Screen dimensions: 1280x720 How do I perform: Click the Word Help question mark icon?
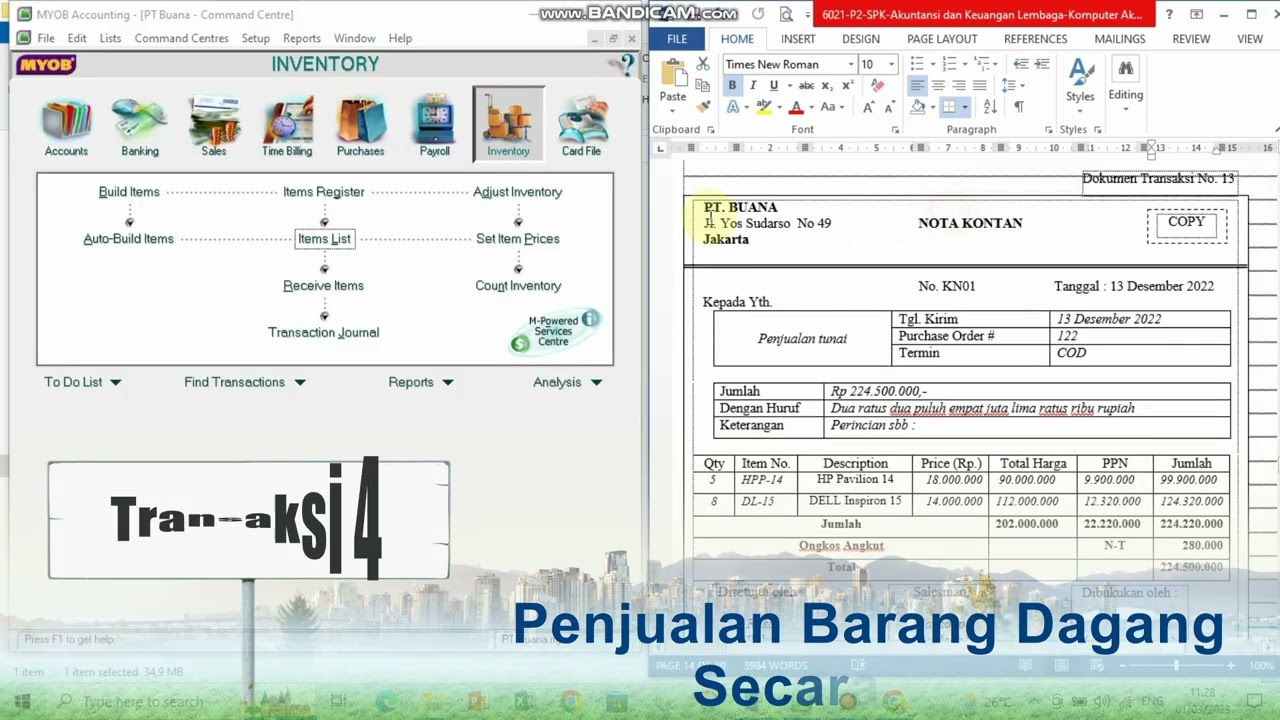(1170, 15)
